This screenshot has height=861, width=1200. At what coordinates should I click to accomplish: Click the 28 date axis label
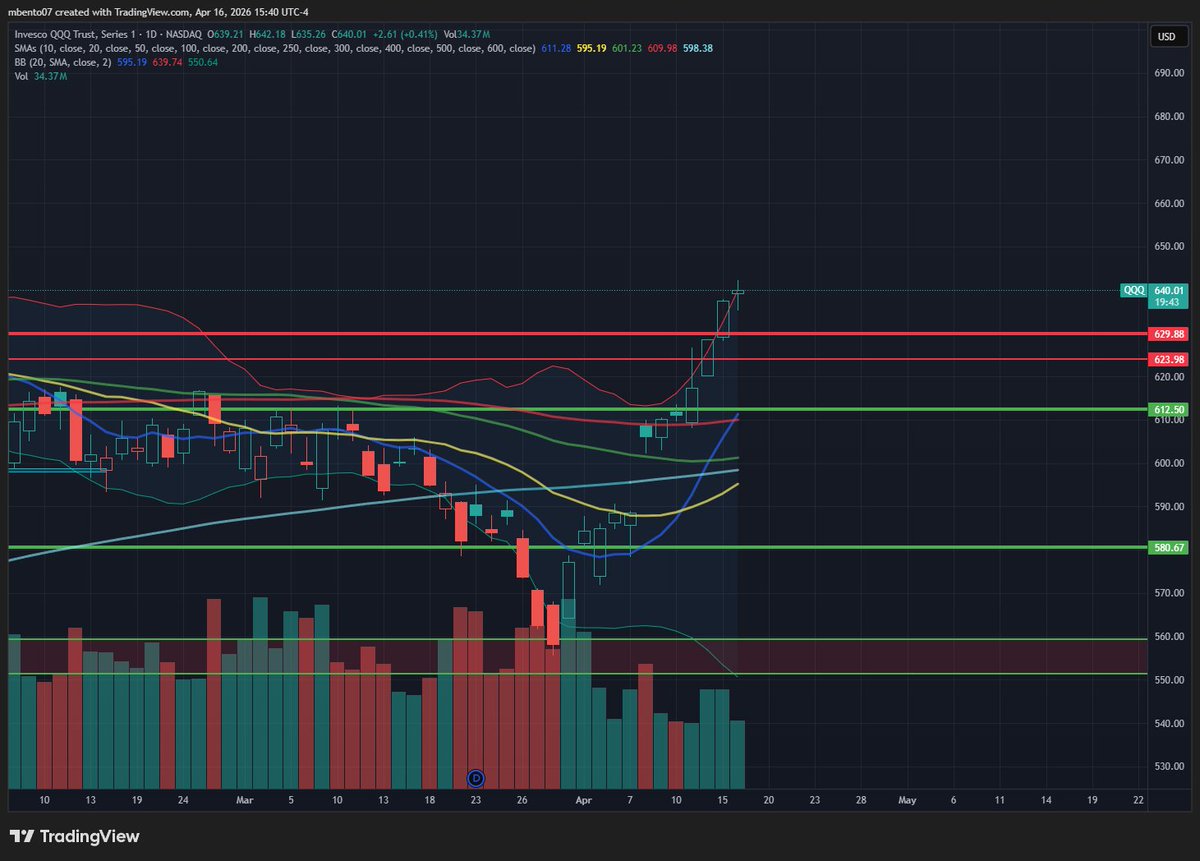[x=861, y=801]
